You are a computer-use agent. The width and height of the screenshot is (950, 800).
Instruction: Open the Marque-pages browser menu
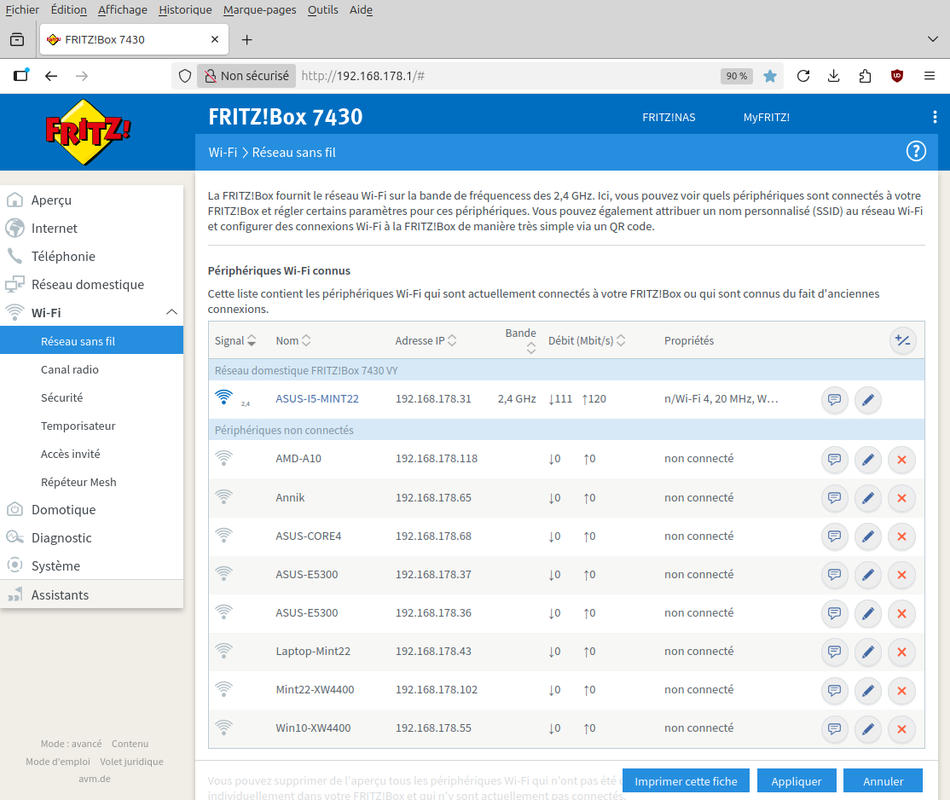pos(259,10)
